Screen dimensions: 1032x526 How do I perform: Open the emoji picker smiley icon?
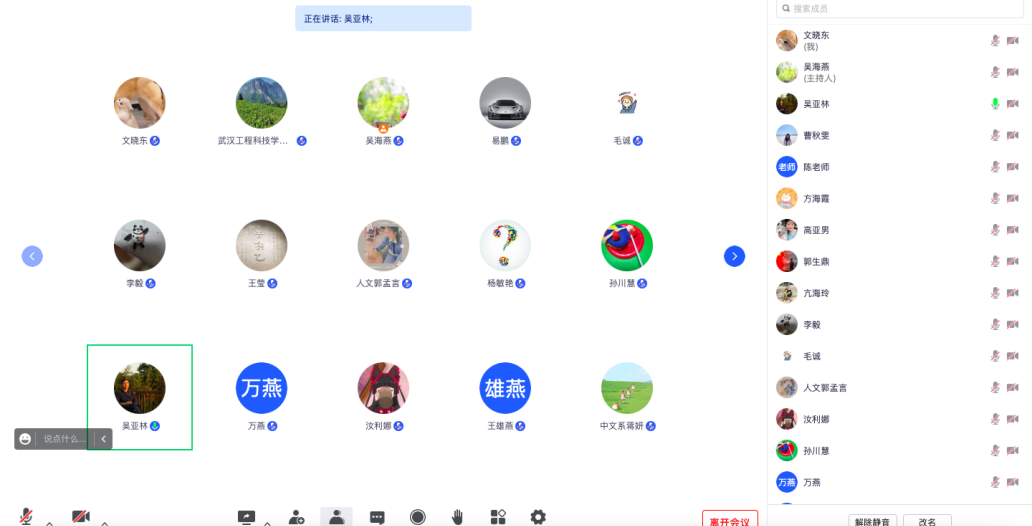(25, 439)
